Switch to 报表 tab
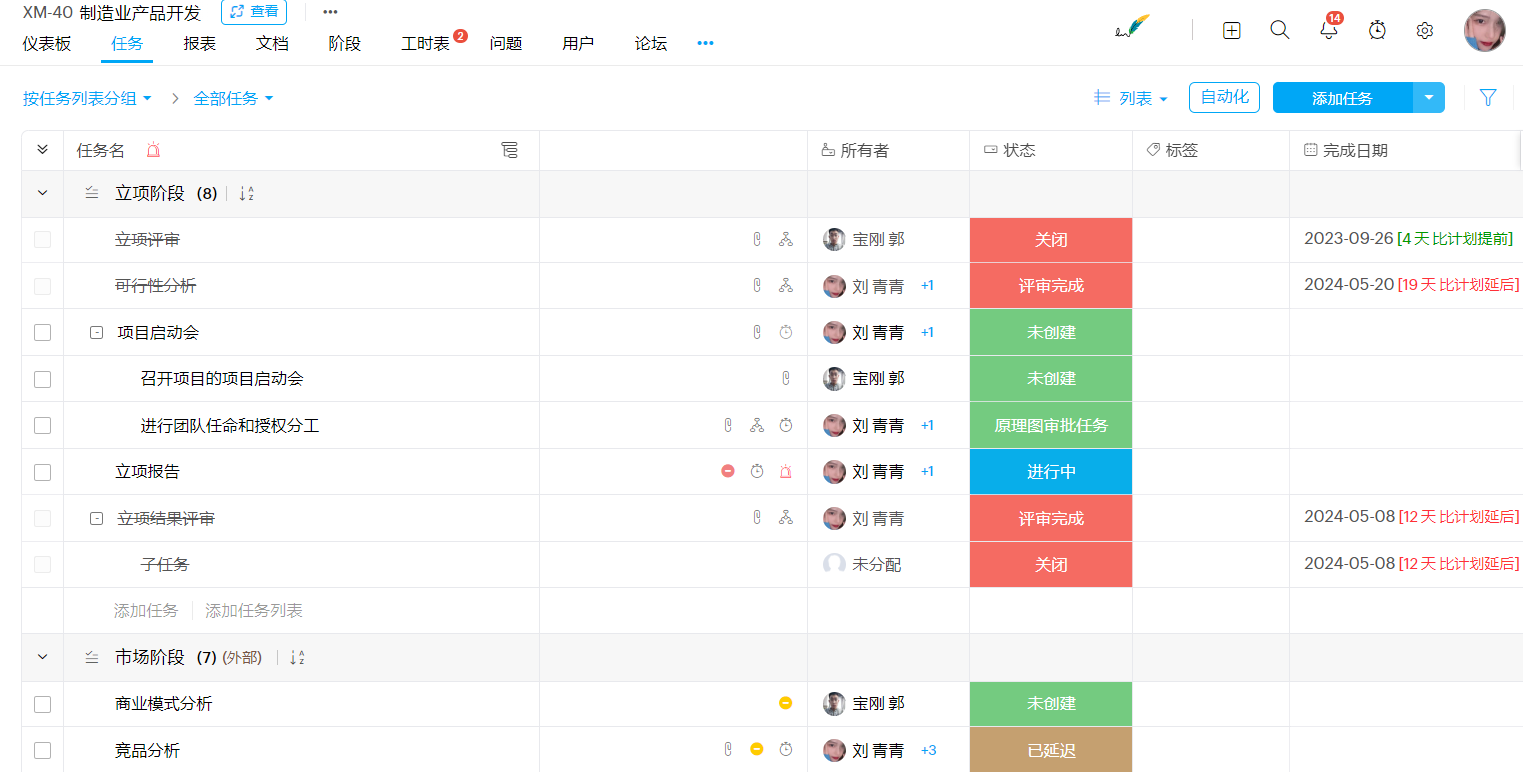 [x=200, y=44]
